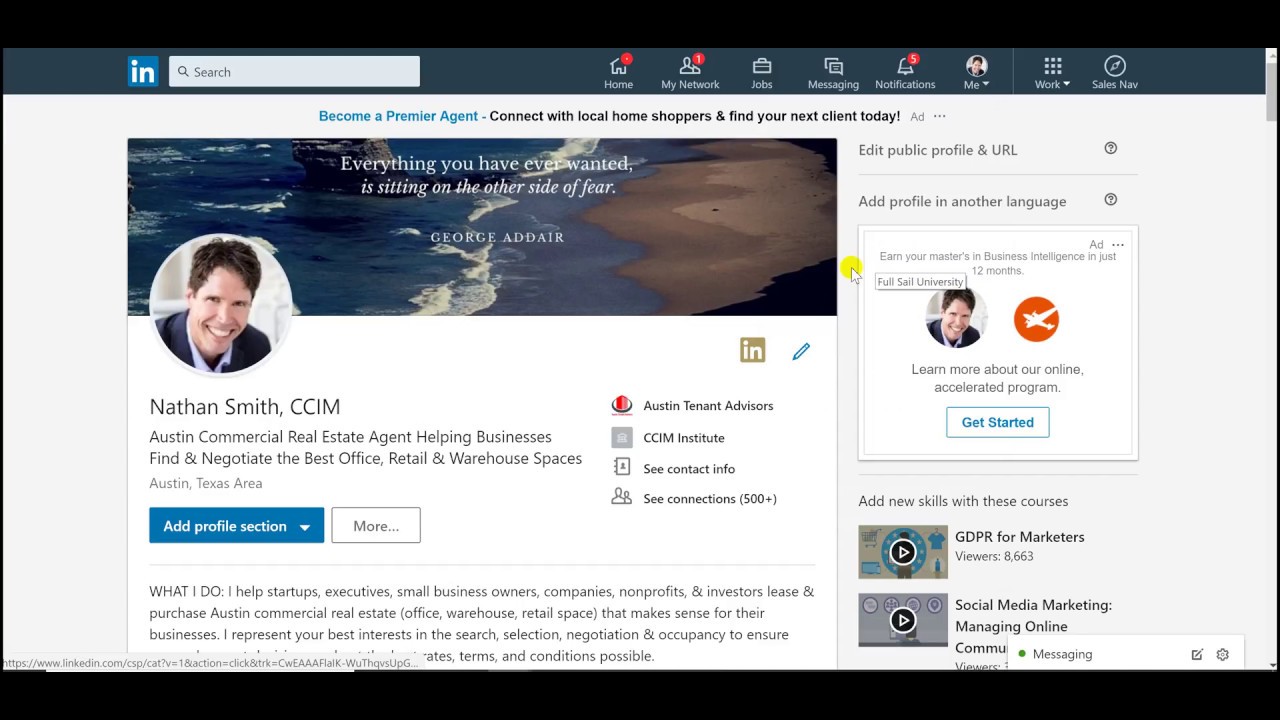This screenshot has height=720, width=1280.
Task: Open CCIM Institute link
Action: point(684,438)
